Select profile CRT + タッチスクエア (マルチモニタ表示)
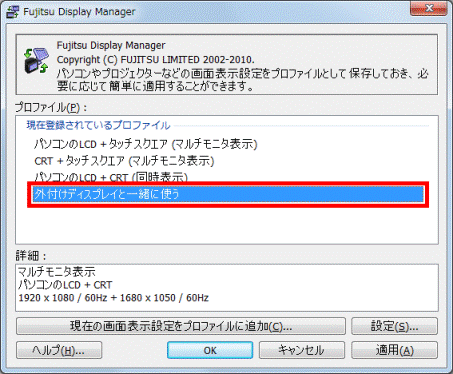Screen dimensions: 453x374 (x=124, y=161)
